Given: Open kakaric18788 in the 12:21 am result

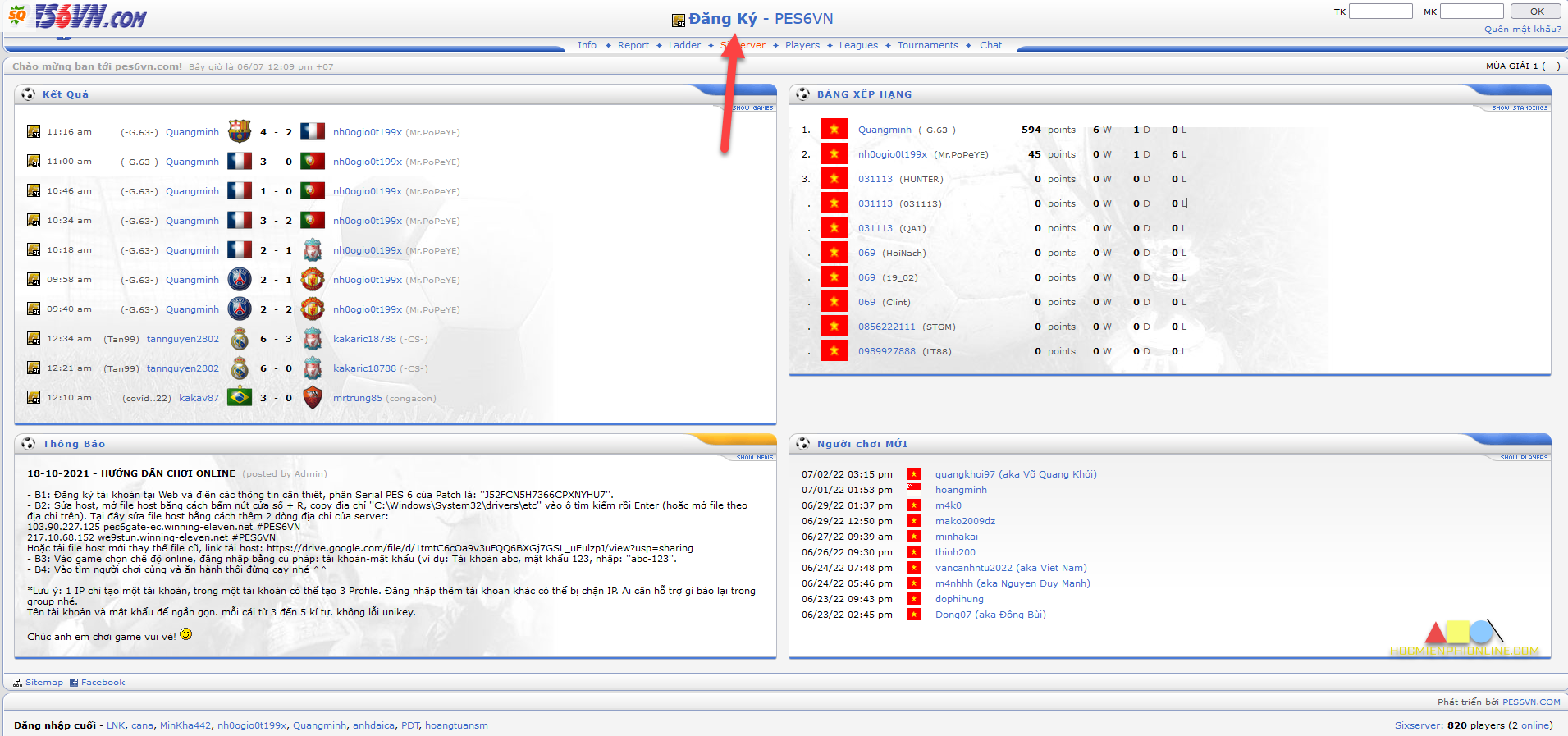Looking at the screenshot, I should (x=364, y=368).
